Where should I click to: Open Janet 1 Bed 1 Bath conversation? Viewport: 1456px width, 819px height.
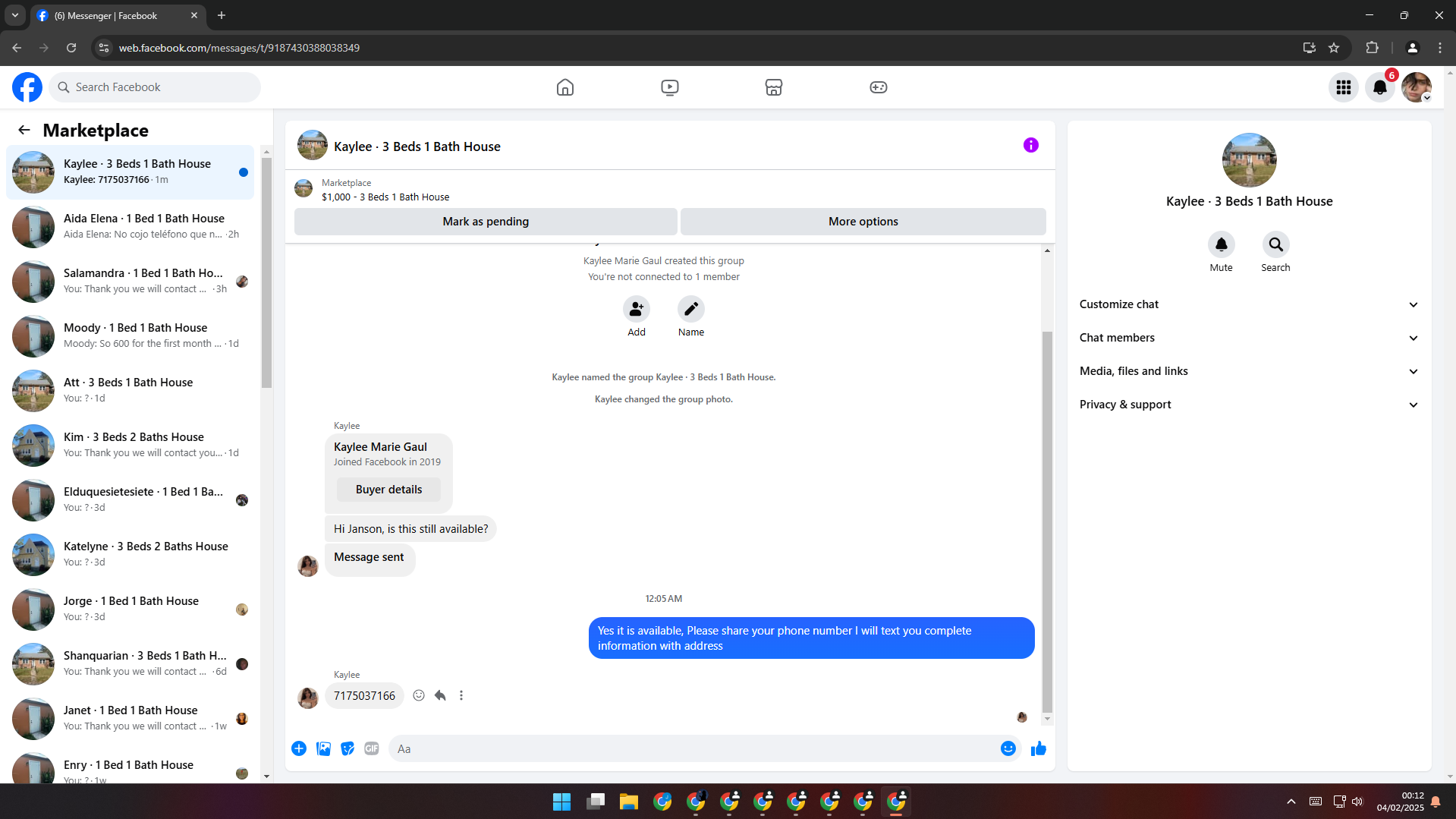point(130,718)
